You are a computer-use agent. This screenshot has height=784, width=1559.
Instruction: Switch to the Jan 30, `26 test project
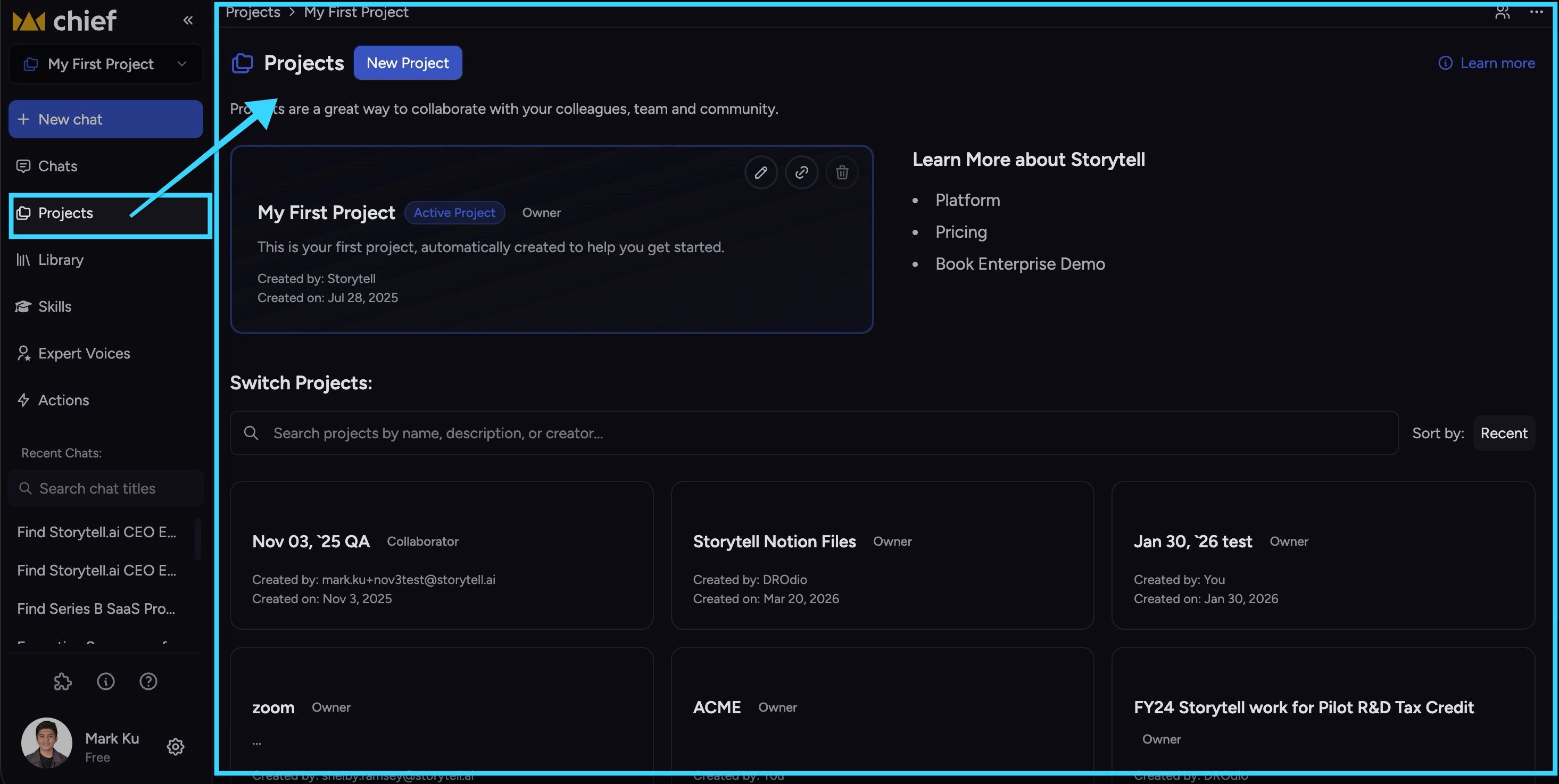click(1323, 555)
